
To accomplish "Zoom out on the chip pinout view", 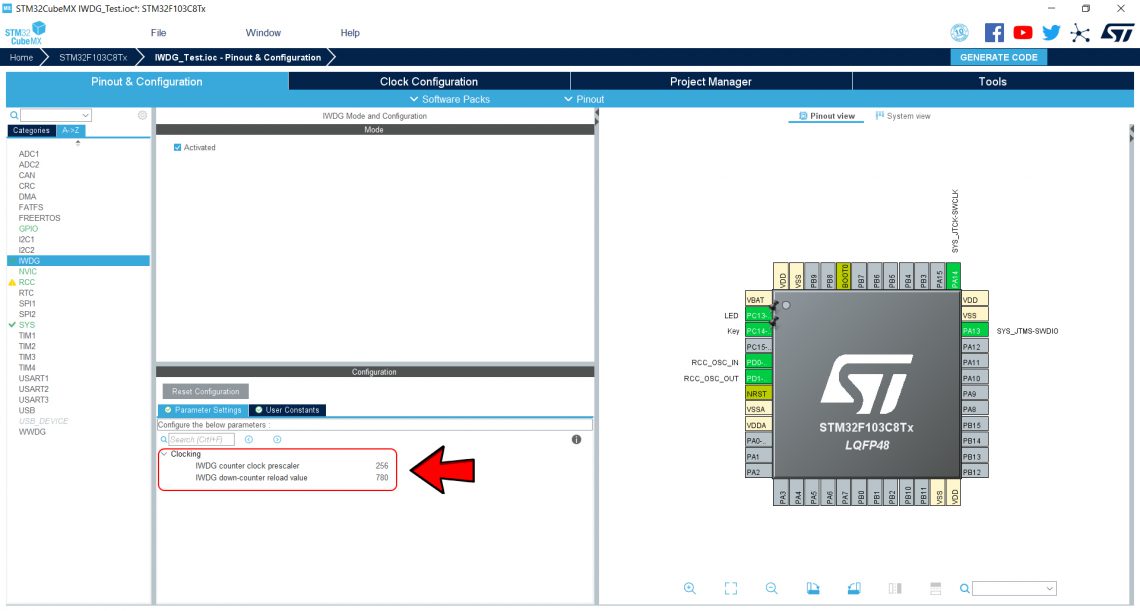I will tap(771, 588).
